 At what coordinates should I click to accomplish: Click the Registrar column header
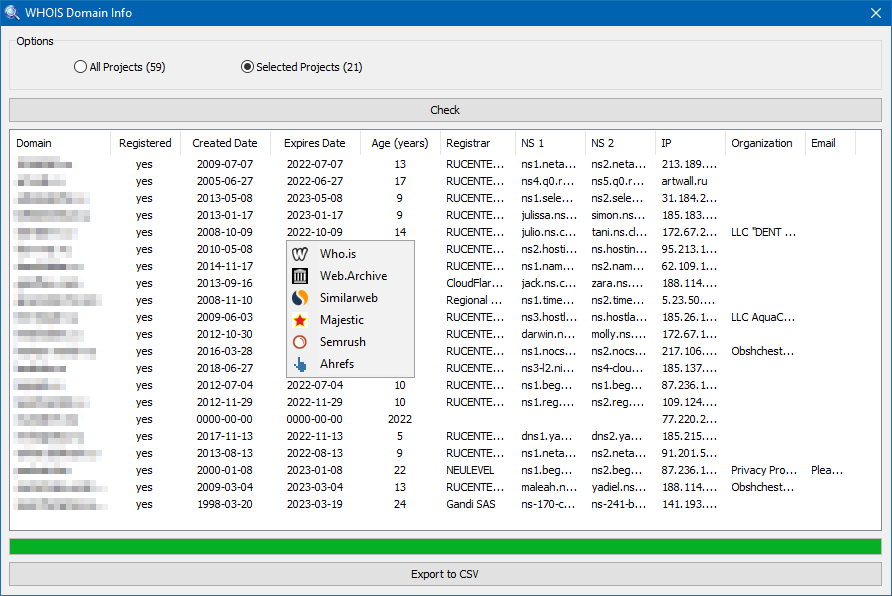click(x=477, y=143)
